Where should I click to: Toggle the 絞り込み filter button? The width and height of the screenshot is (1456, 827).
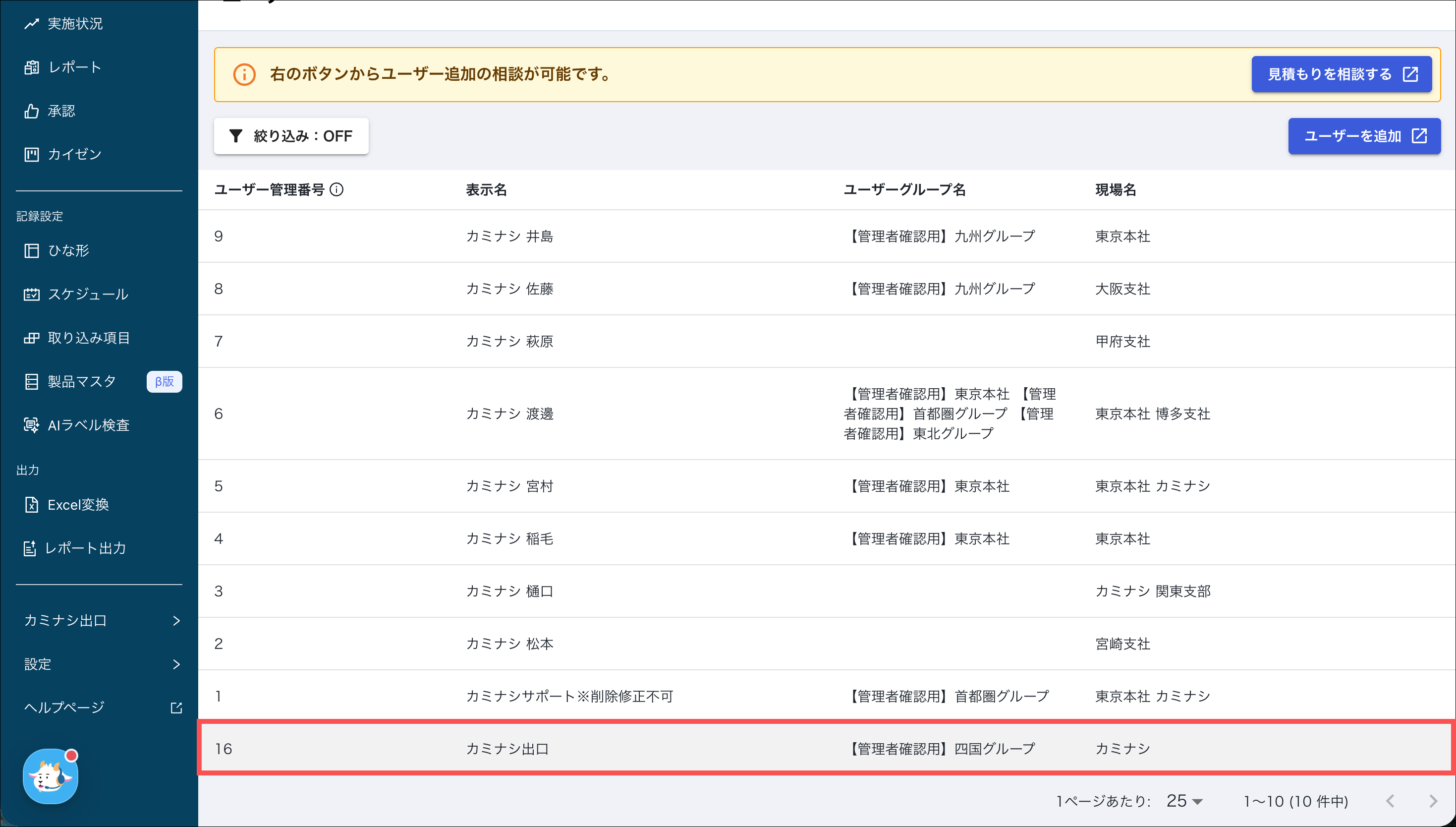[x=291, y=136]
